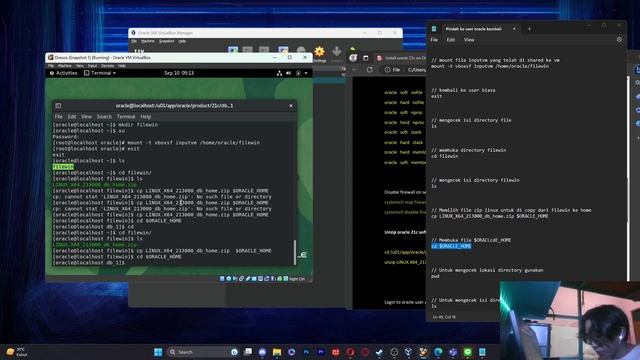Open Settings in VirtualBox Manager toolbar
The height and width of the screenshot is (360, 640).
(320, 54)
